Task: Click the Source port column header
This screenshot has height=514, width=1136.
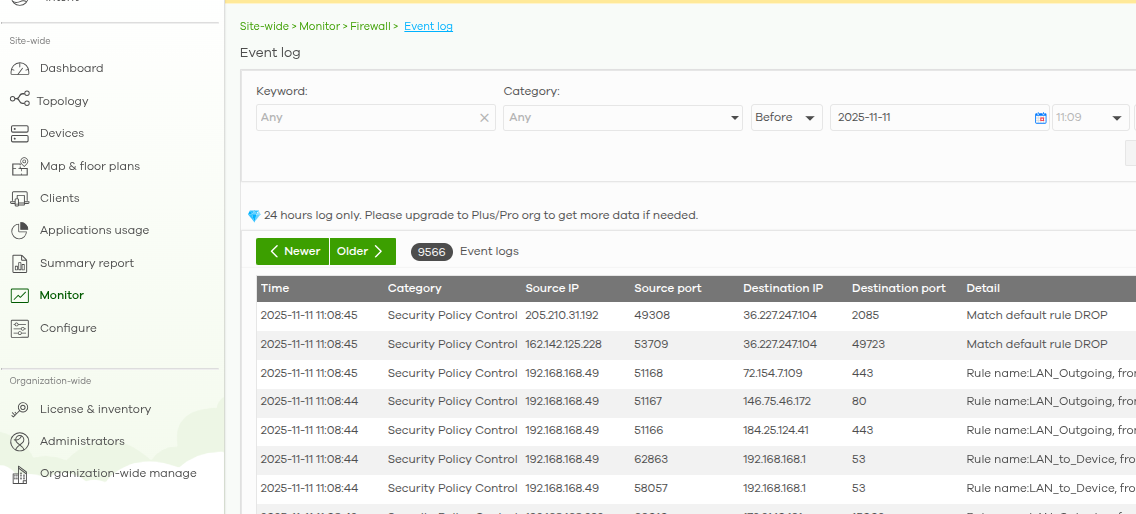Action: pos(668,289)
